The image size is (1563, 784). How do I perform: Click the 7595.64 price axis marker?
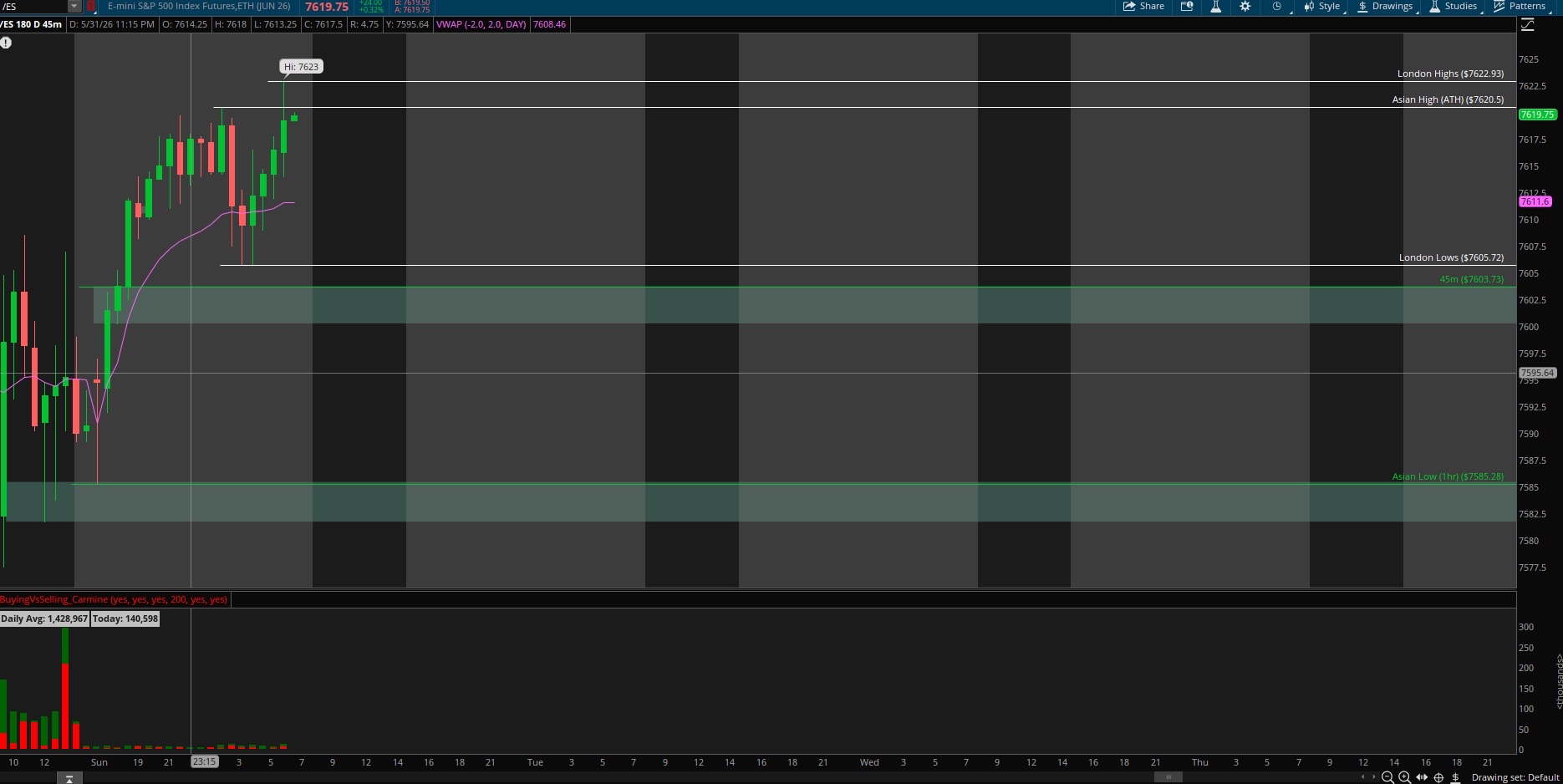pyautogui.click(x=1537, y=373)
